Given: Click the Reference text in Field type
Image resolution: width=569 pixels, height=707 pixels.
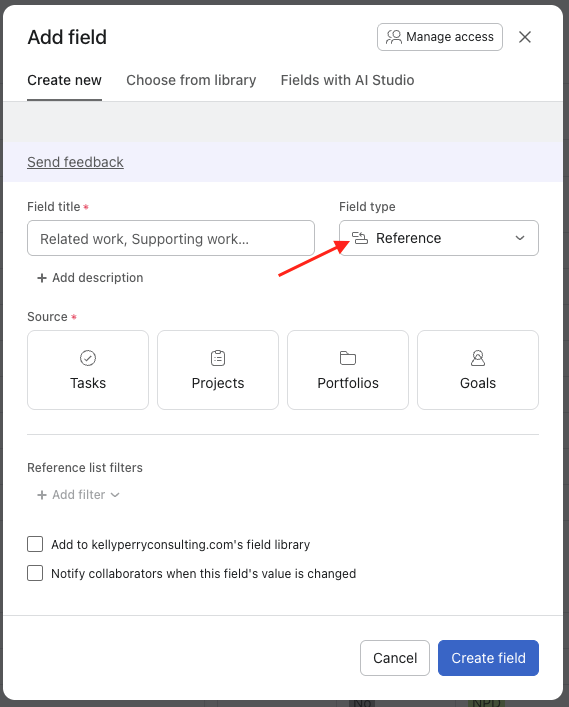Looking at the screenshot, I should [x=408, y=238].
